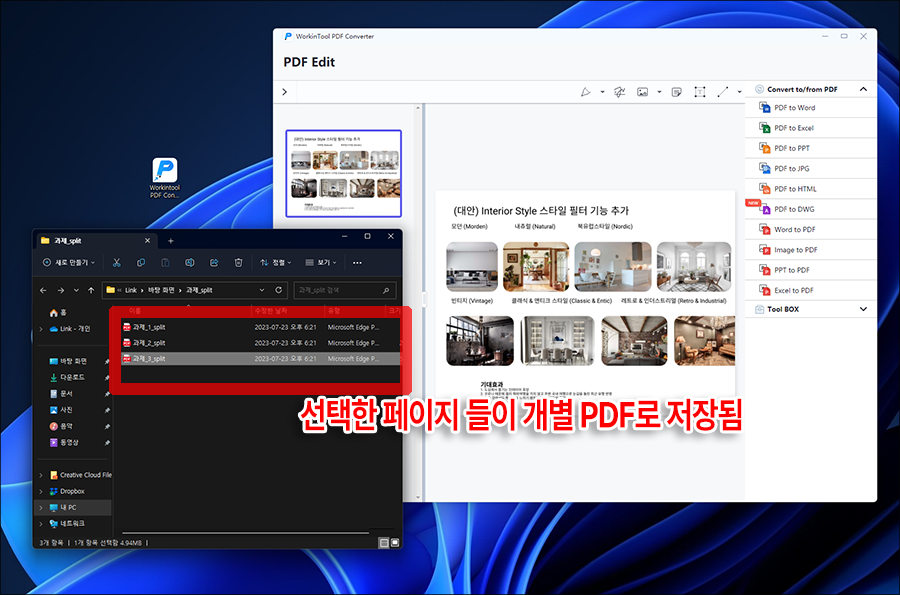Screen dimensions: 900x595
Task: Open address bar history dropdown in Explorer
Action: [262, 290]
